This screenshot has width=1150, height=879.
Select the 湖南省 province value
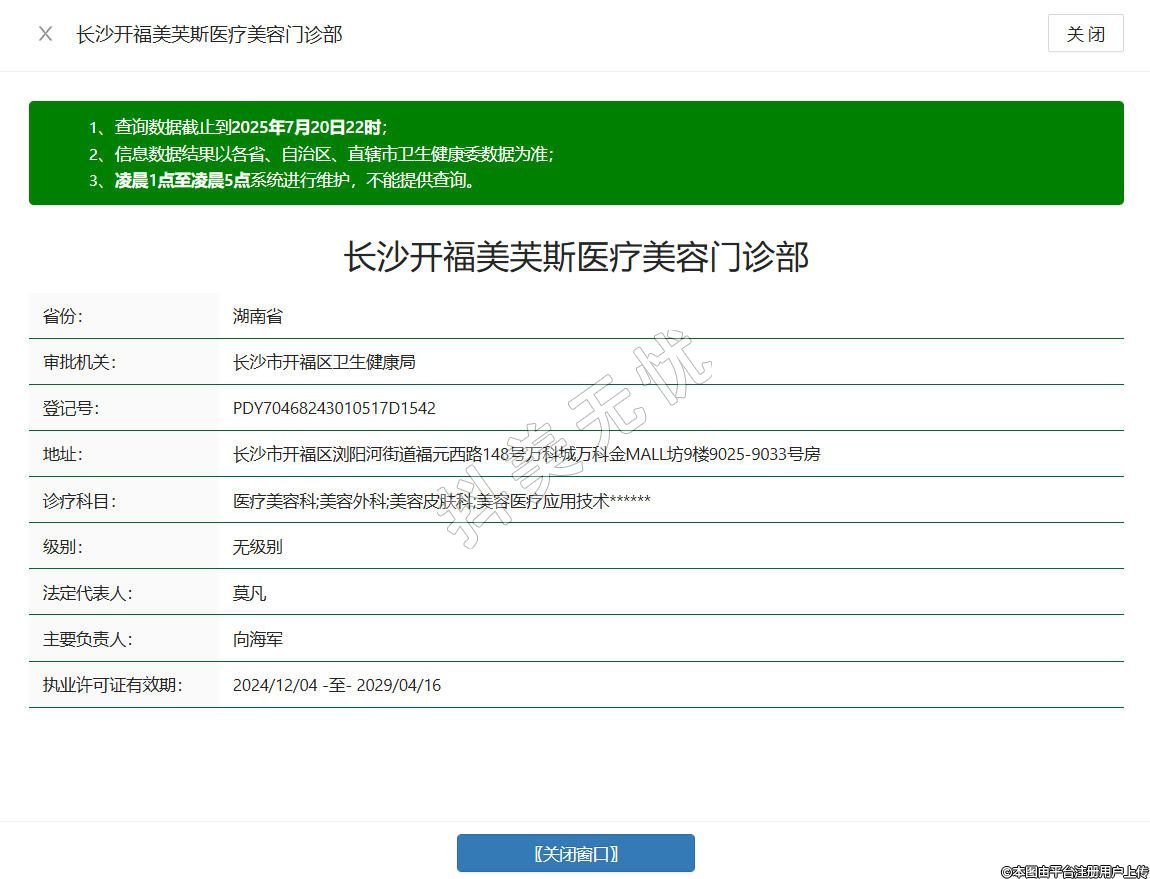pyautogui.click(x=258, y=316)
